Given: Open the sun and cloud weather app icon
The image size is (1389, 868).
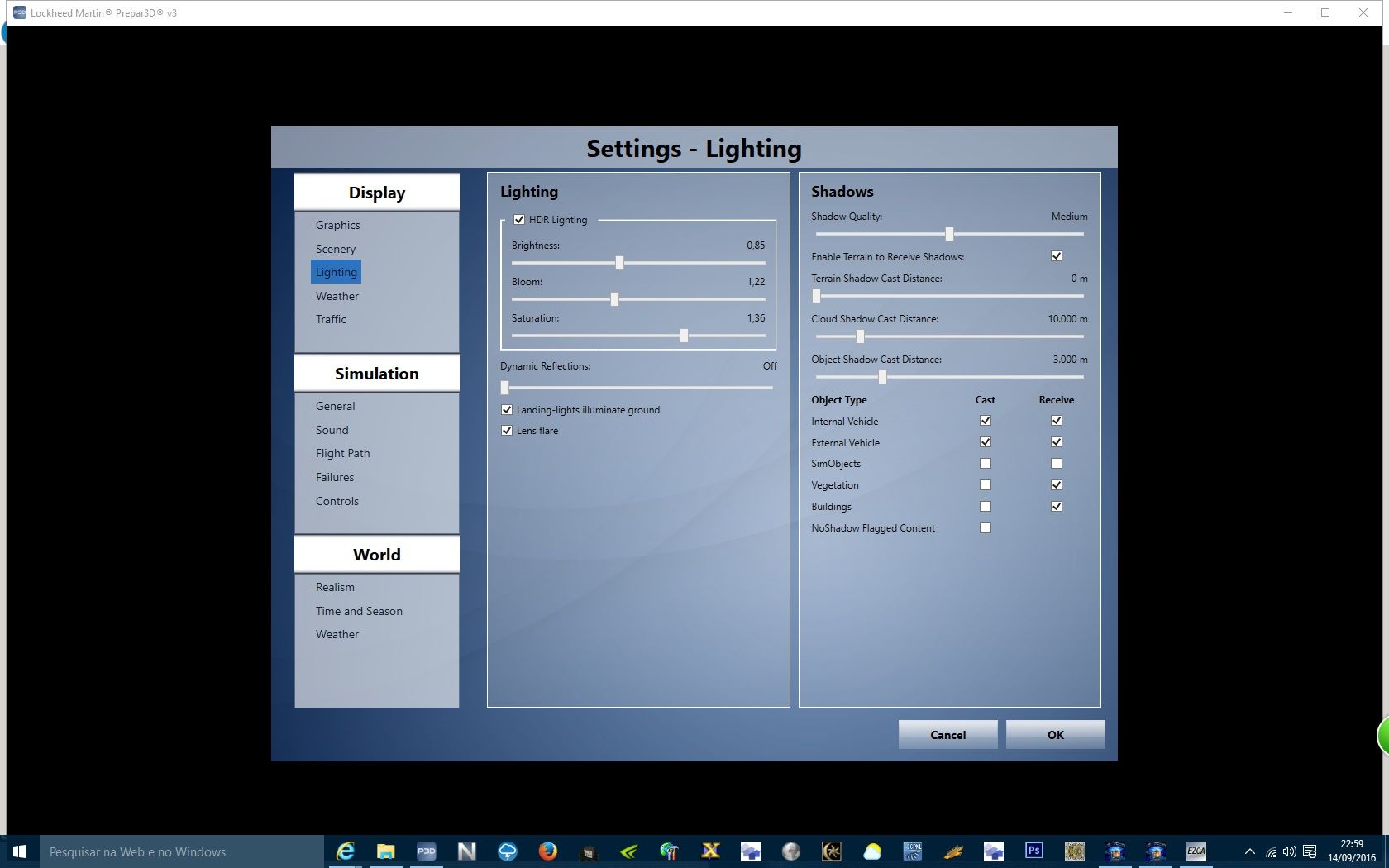Looking at the screenshot, I should point(872,851).
